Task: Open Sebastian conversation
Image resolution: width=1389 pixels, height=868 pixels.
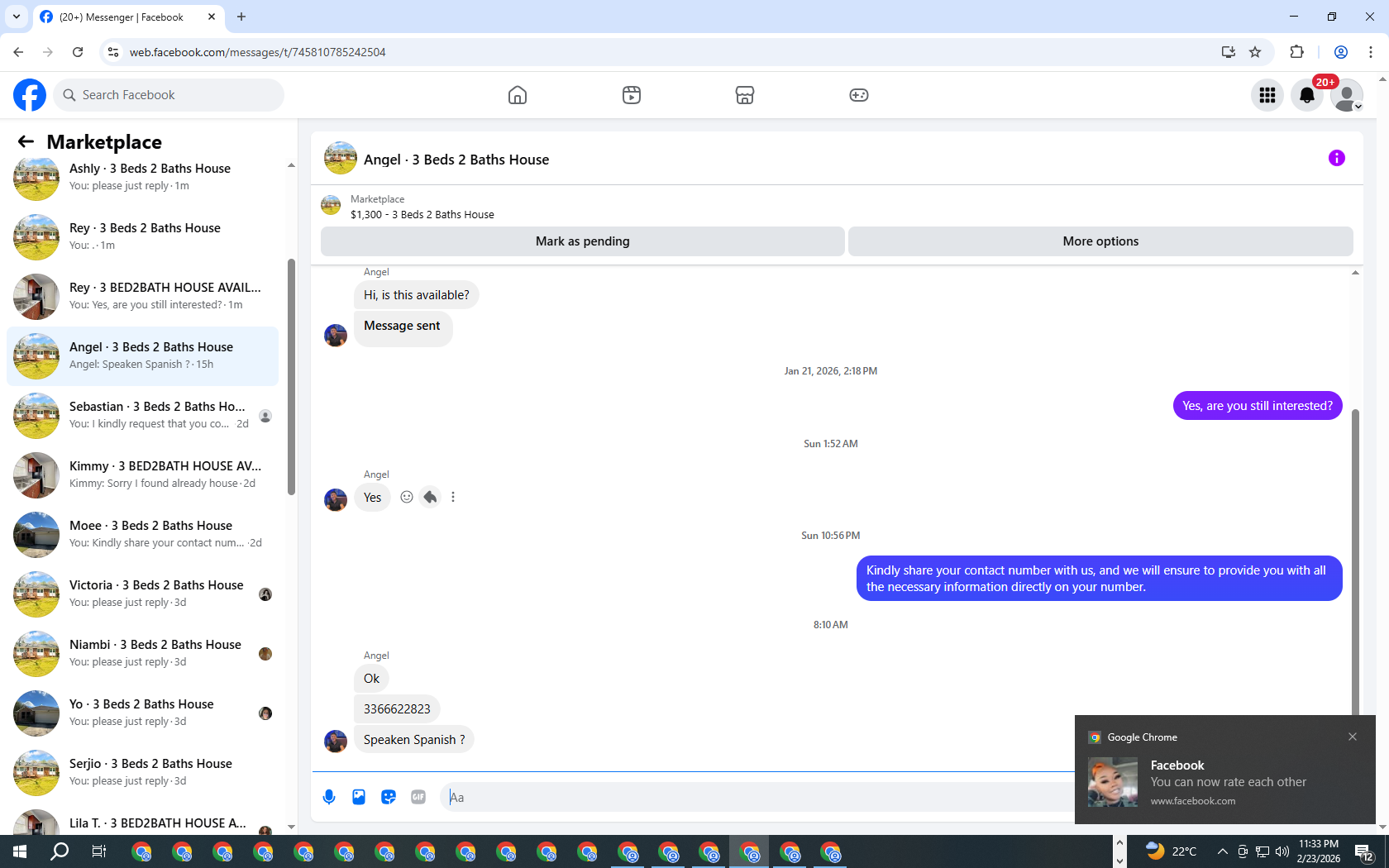Action: coord(142,415)
